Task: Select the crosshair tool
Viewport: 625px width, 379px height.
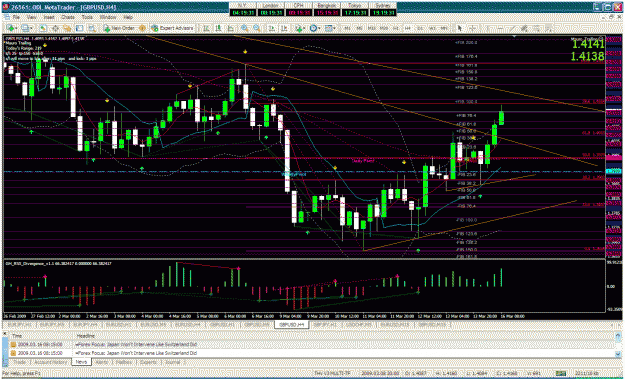Action: pyautogui.click(x=472, y=28)
